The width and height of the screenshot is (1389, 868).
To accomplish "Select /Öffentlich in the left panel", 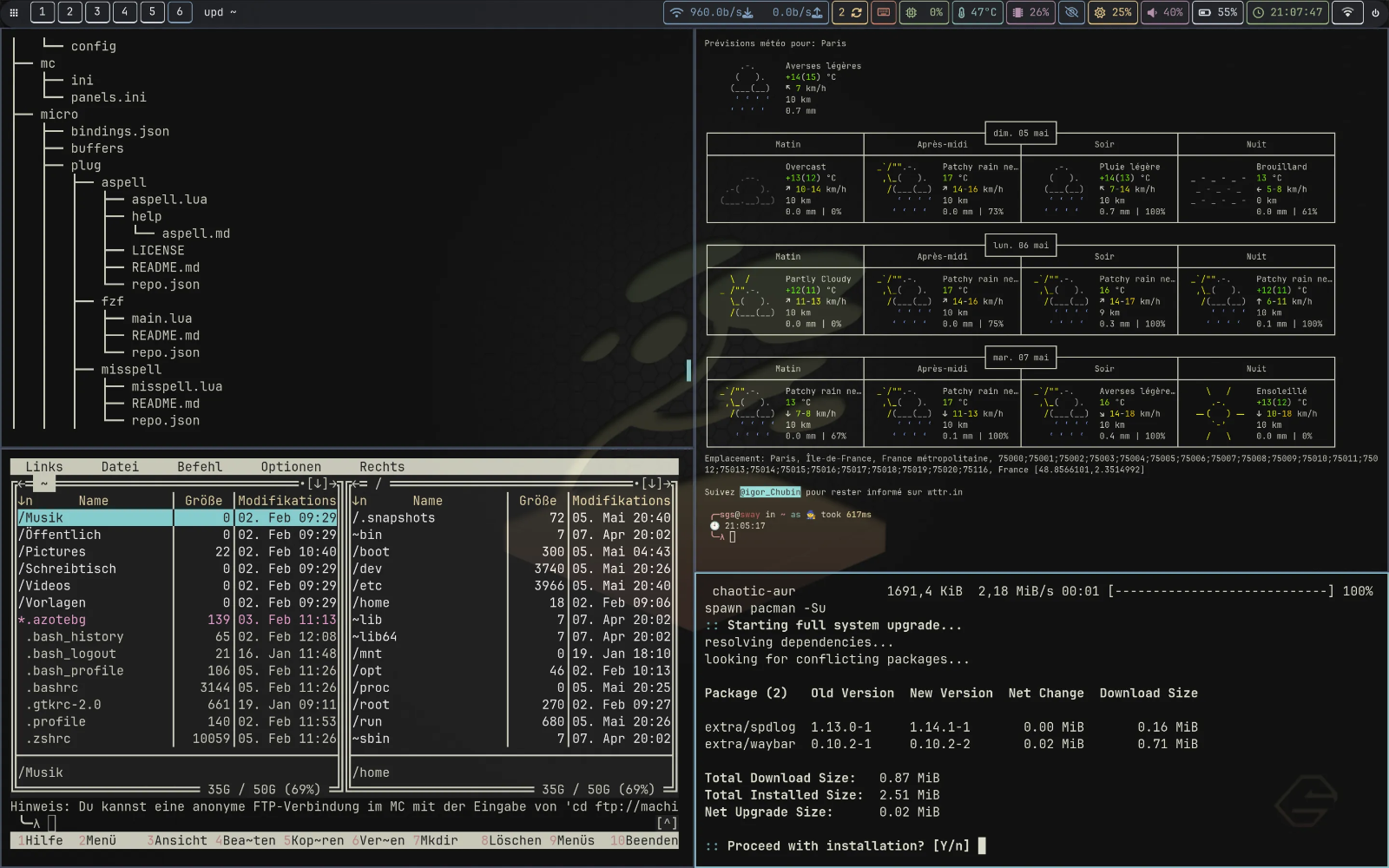I will click(x=177, y=535).
